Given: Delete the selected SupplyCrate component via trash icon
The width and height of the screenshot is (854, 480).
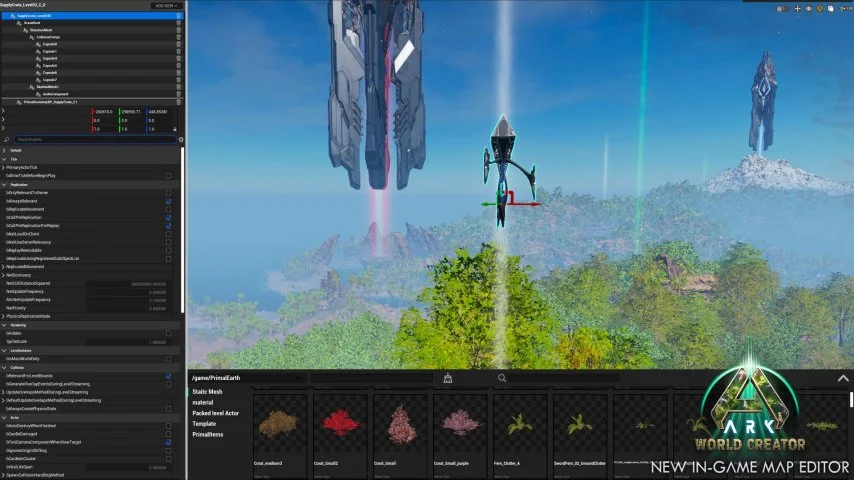Looking at the screenshot, I should click(179, 16).
